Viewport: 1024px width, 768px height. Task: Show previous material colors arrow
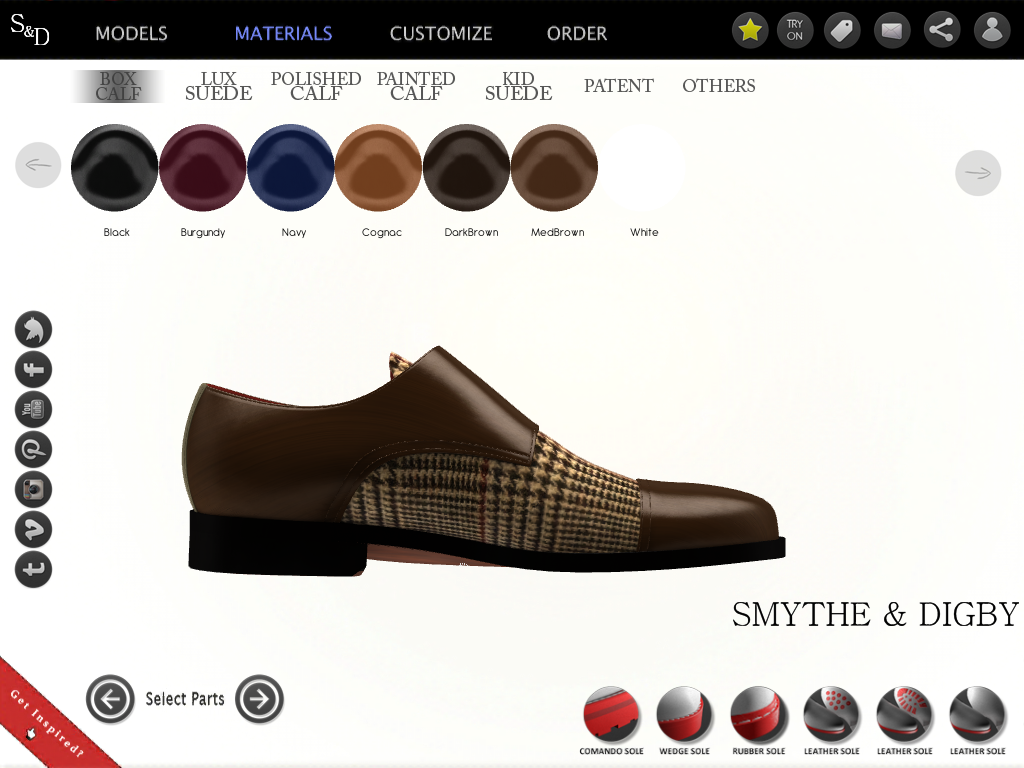pos(38,165)
